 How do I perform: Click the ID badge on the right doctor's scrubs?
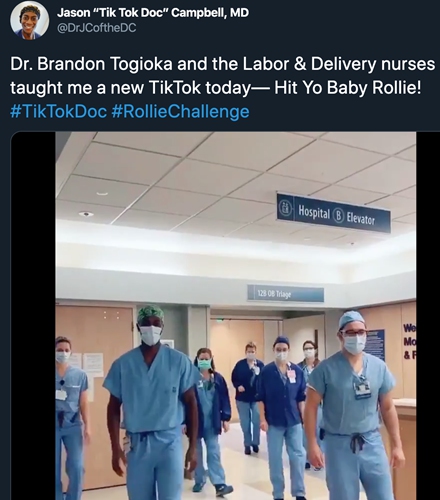[362, 388]
